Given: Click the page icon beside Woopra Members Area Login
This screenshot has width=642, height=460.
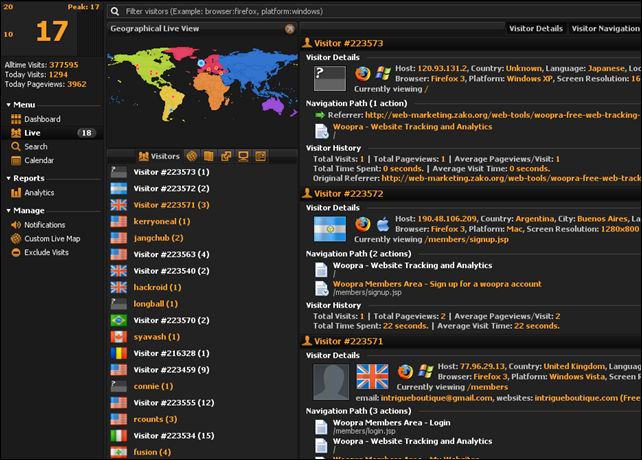Looking at the screenshot, I should pos(321,427).
